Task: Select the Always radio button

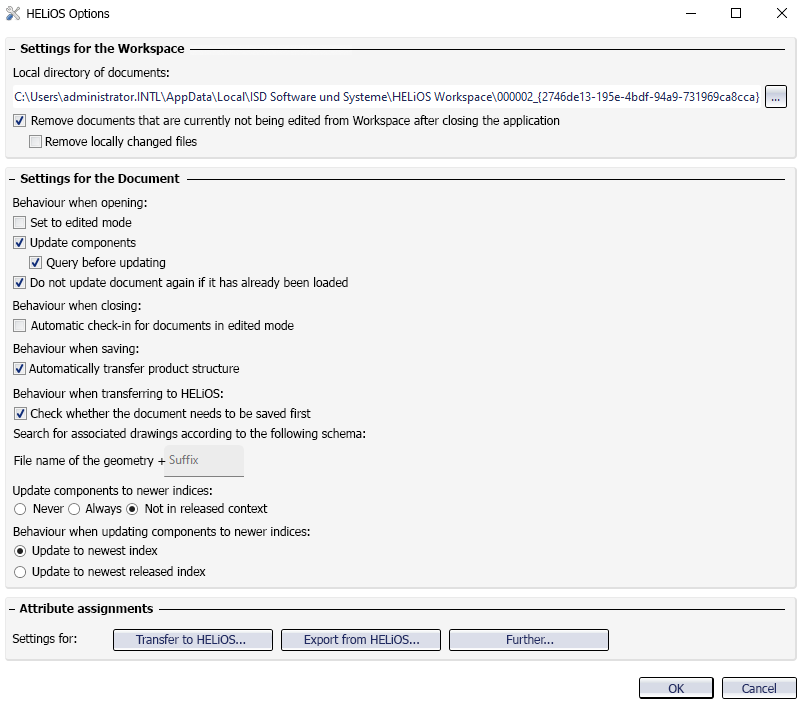Action: point(74,509)
